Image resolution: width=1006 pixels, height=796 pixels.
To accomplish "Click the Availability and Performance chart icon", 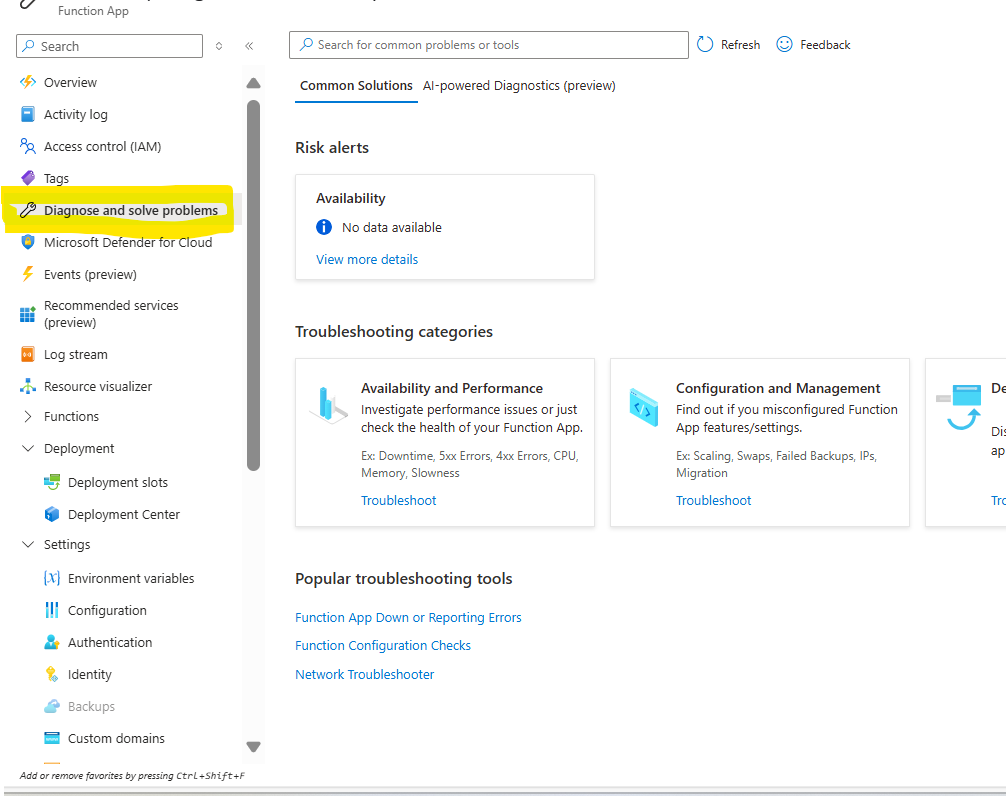I will (x=328, y=405).
